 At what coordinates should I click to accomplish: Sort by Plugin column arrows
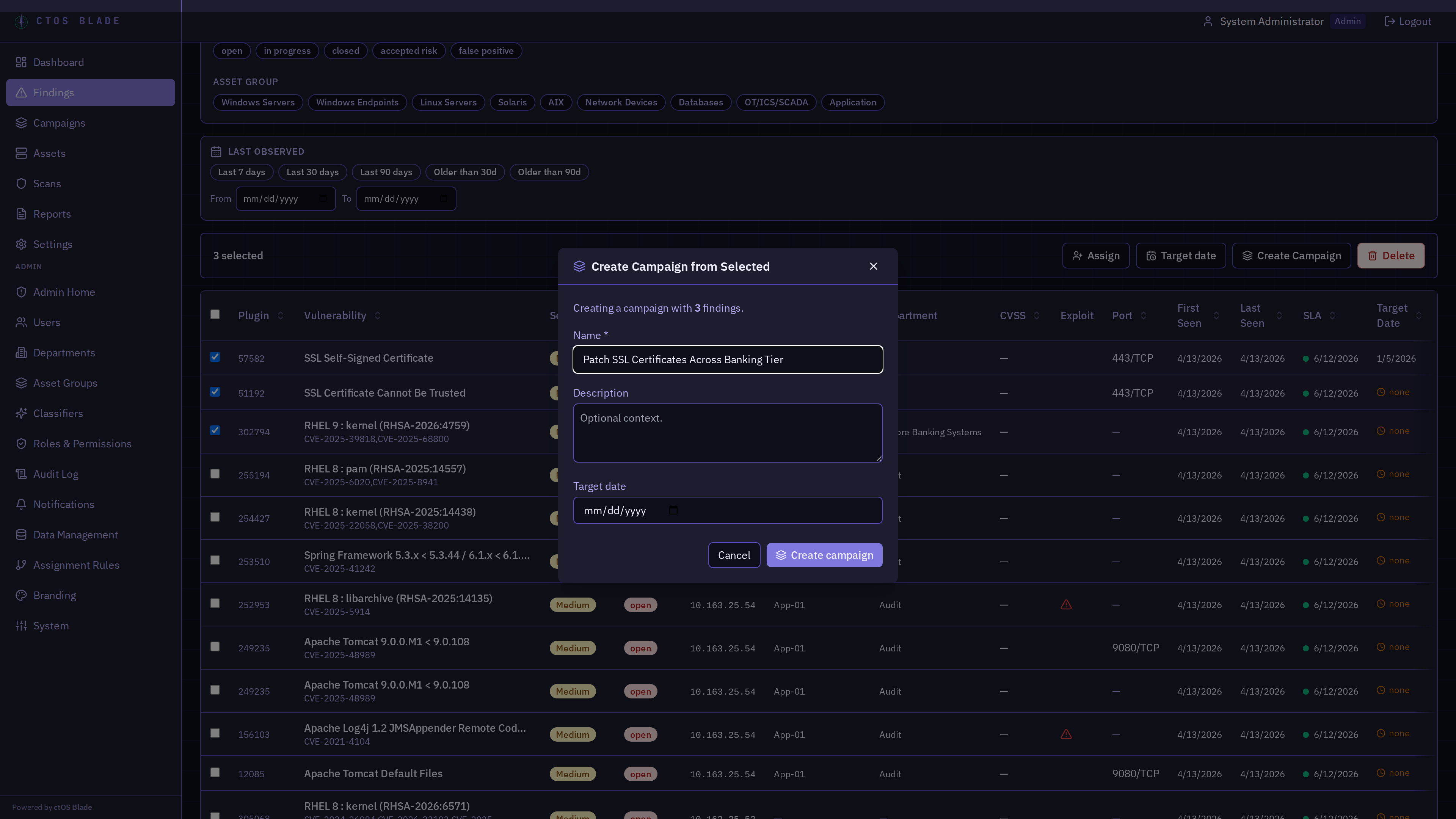point(280,315)
